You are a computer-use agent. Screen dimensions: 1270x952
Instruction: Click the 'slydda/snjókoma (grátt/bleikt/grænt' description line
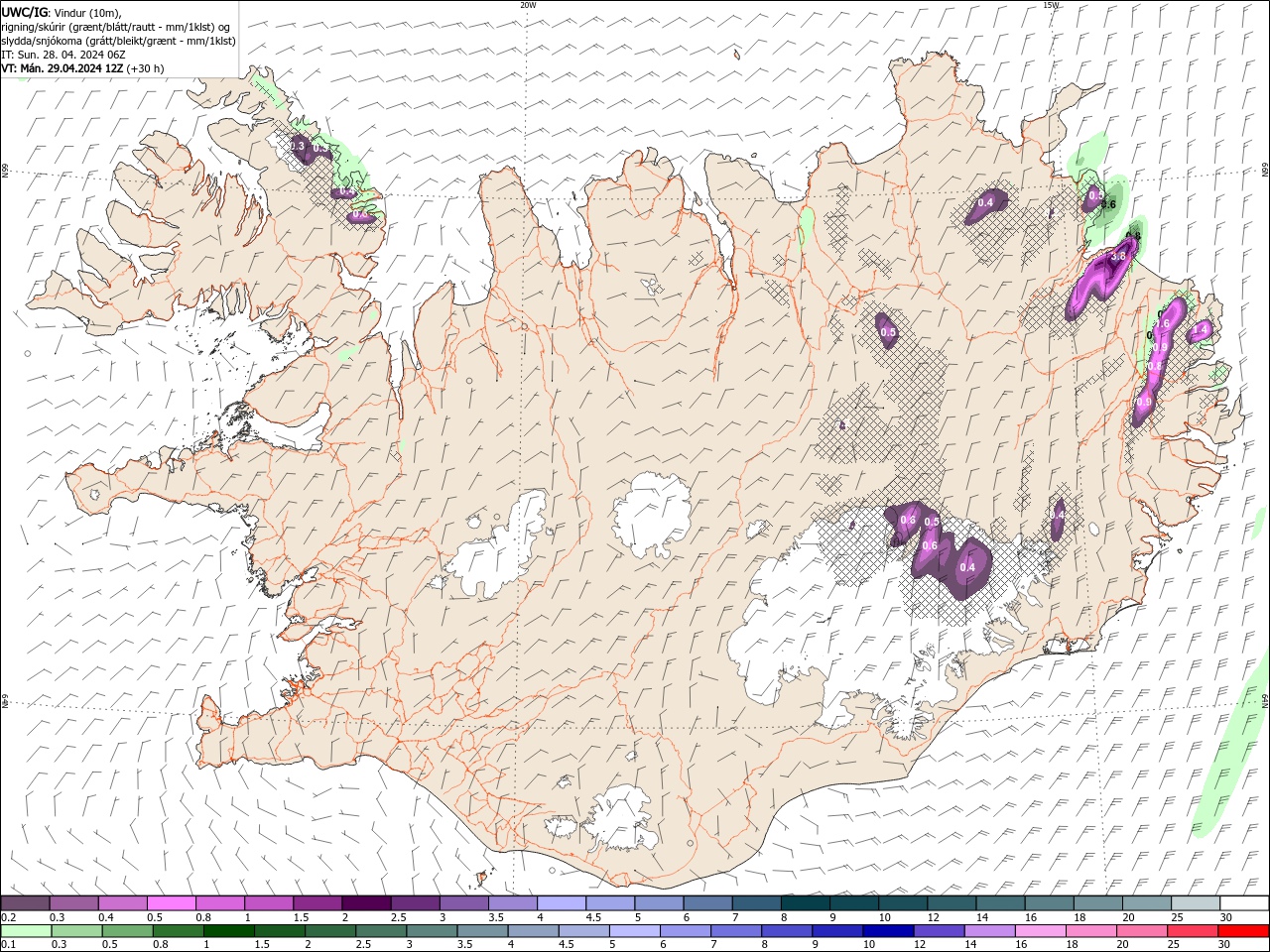(x=118, y=41)
